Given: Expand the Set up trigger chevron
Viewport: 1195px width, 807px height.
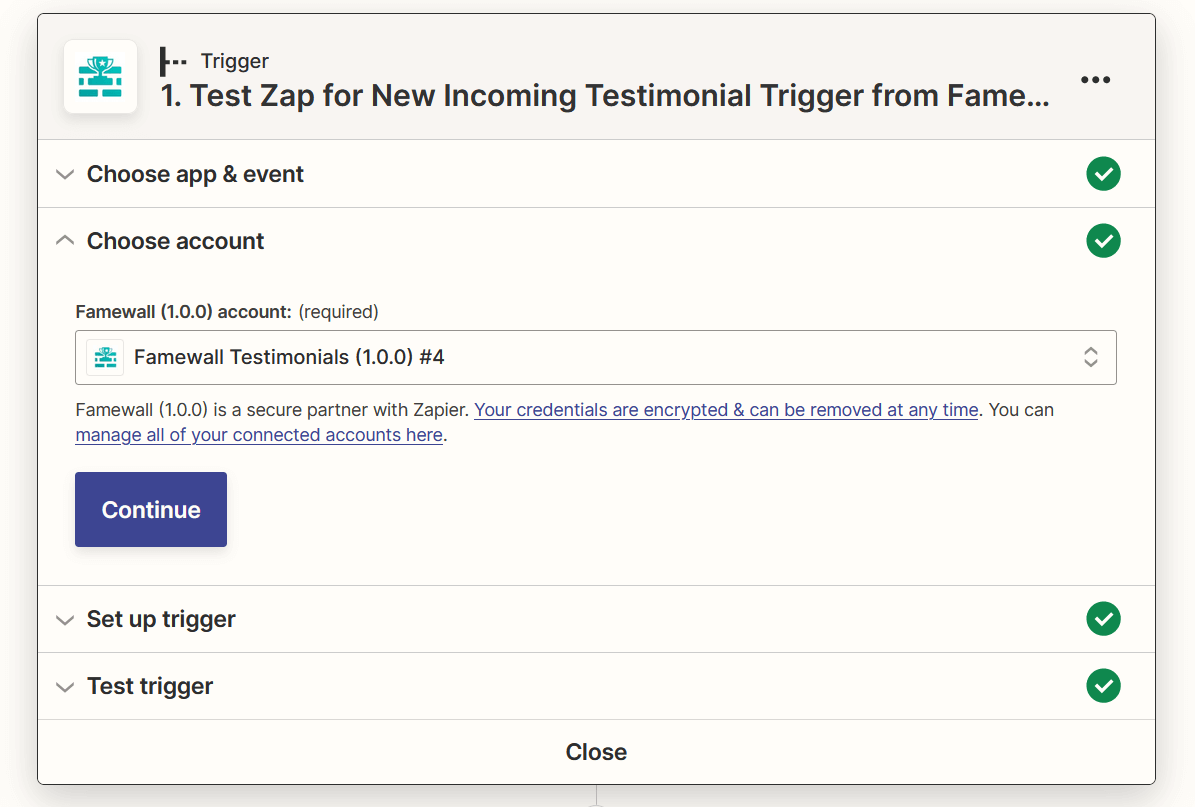Looking at the screenshot, I should click(65, 620).
